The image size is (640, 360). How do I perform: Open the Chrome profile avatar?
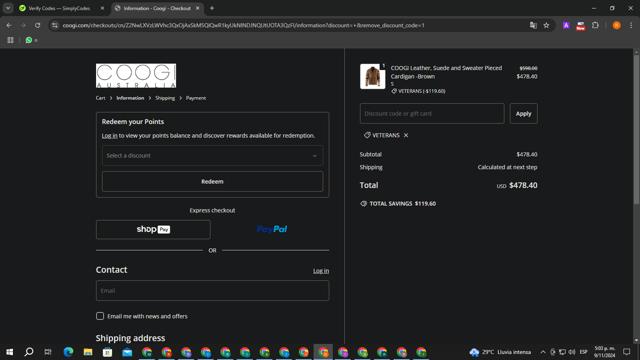(616, 25)
